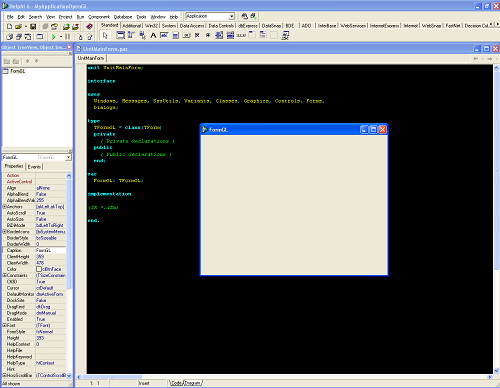Click the code editor horizontal scrollbar thumb
This screenshot has width=500, height=388.
tap(112, 377)
